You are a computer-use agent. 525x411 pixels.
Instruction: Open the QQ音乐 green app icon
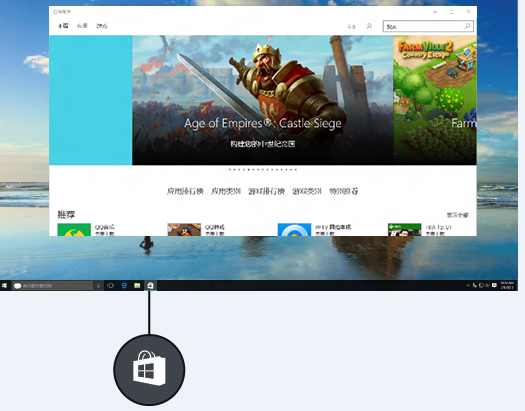tap(74, 230)
